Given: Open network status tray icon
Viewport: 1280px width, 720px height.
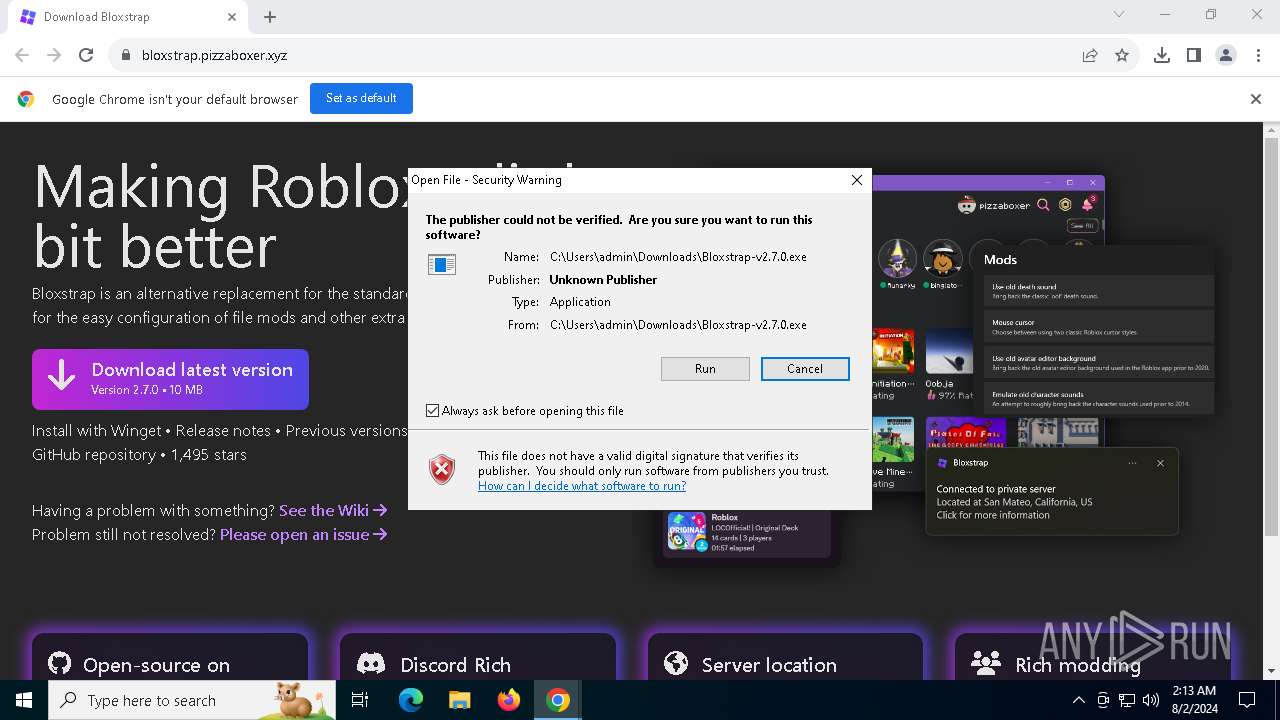Looking at the screenshot, I should coord(1127,700).
